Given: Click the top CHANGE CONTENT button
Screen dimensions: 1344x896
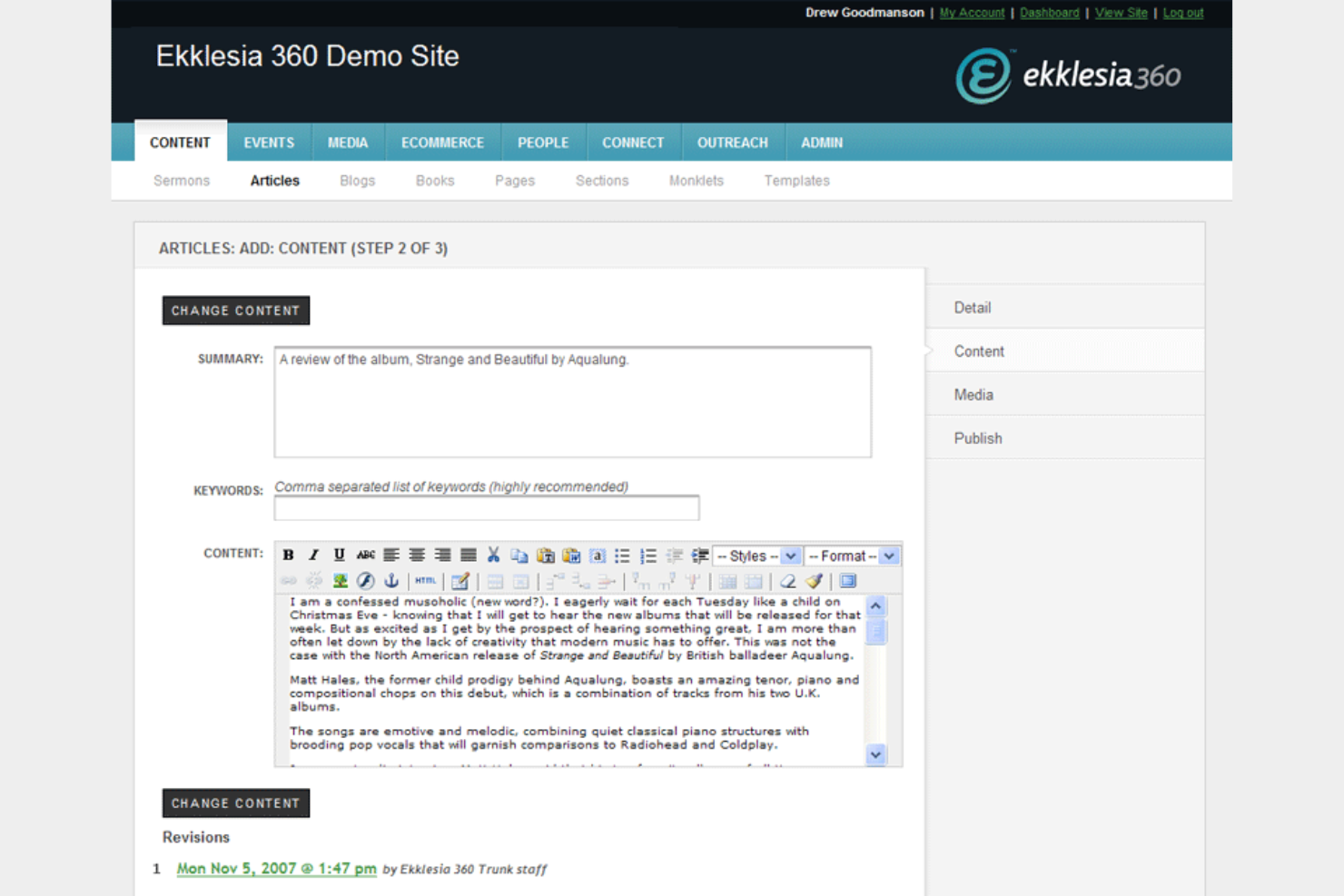Looking at the screenshot, I should coord(236,310).
